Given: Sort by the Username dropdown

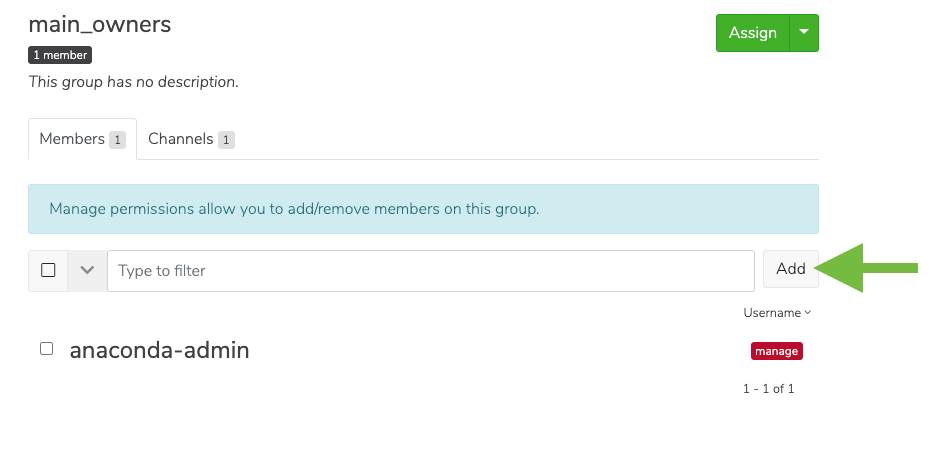Looking at the screenshot, I should (777, 313).
